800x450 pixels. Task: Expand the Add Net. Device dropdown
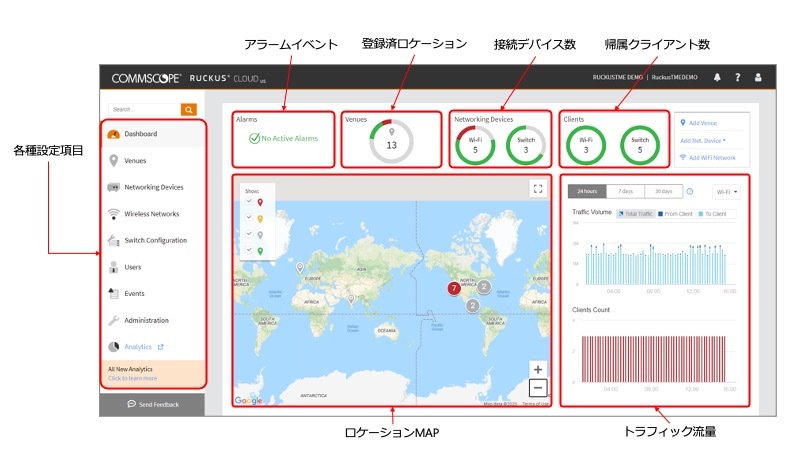(703, 141)
